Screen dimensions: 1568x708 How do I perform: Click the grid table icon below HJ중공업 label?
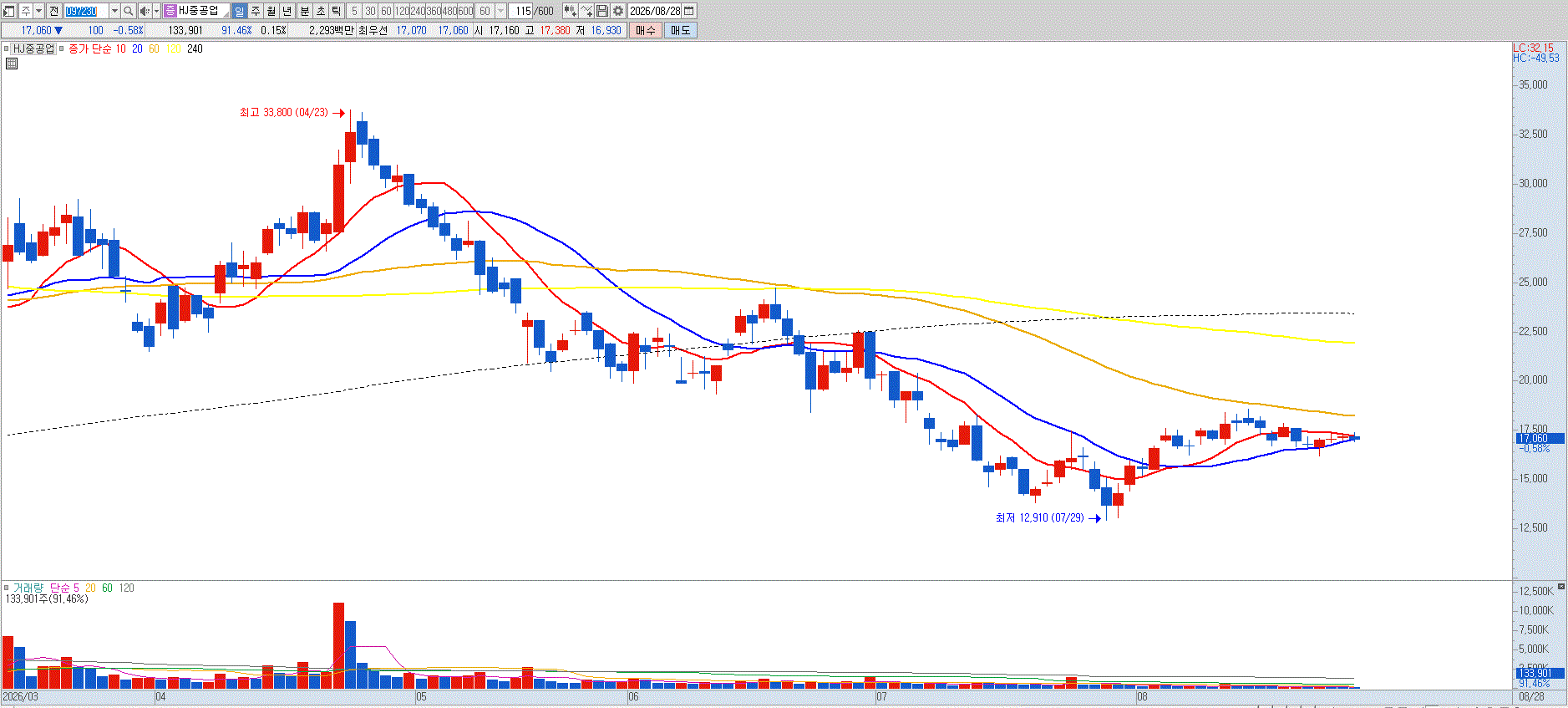click(x=12, y=63)
